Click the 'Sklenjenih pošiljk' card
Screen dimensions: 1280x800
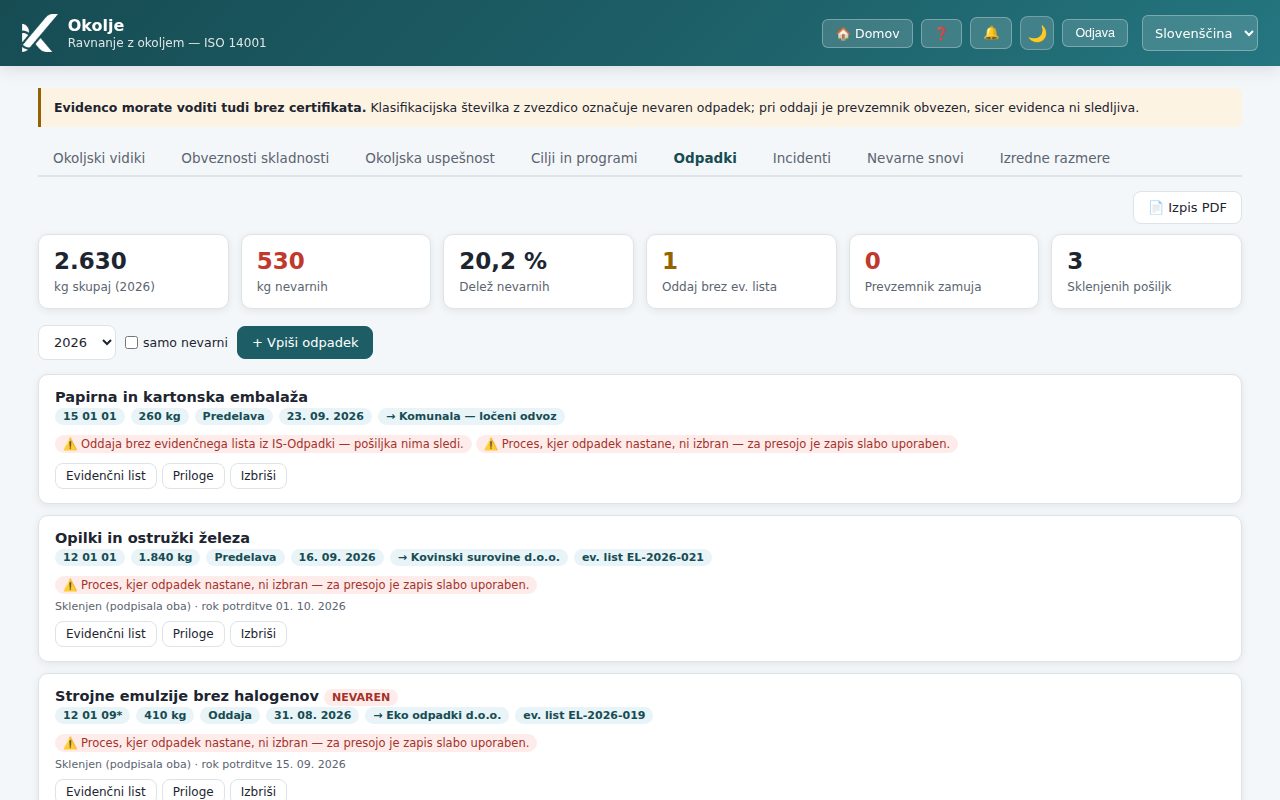(1147, 272)
